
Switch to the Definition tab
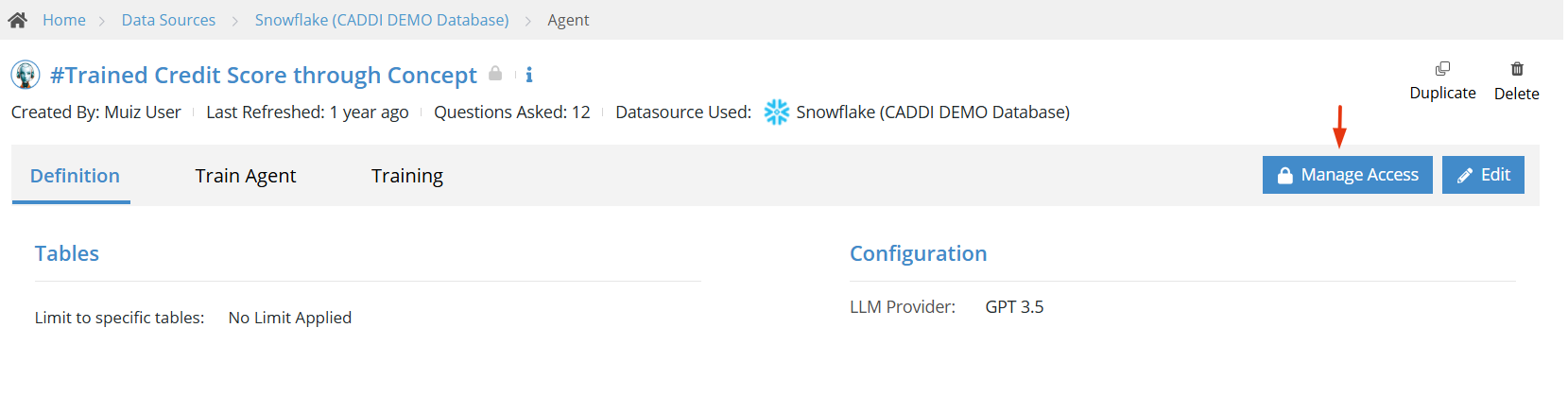75,176
